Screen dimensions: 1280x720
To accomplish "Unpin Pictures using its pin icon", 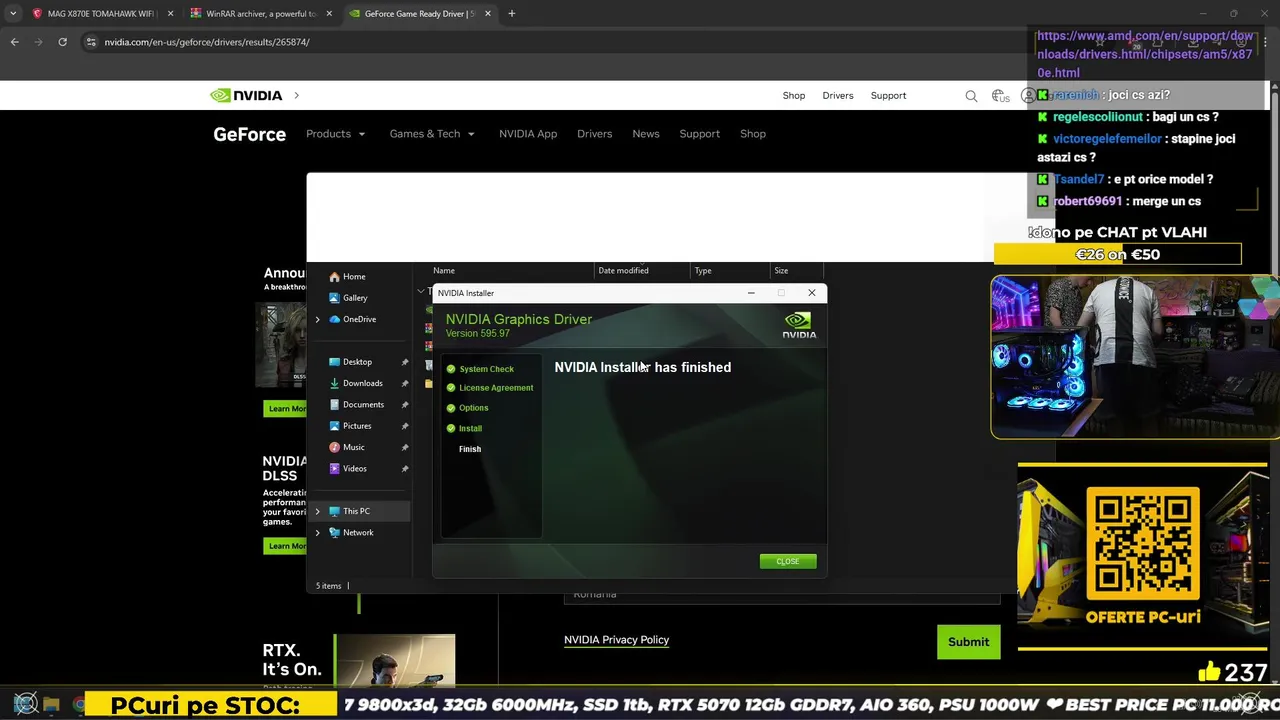I will click(x=404, y=426).
